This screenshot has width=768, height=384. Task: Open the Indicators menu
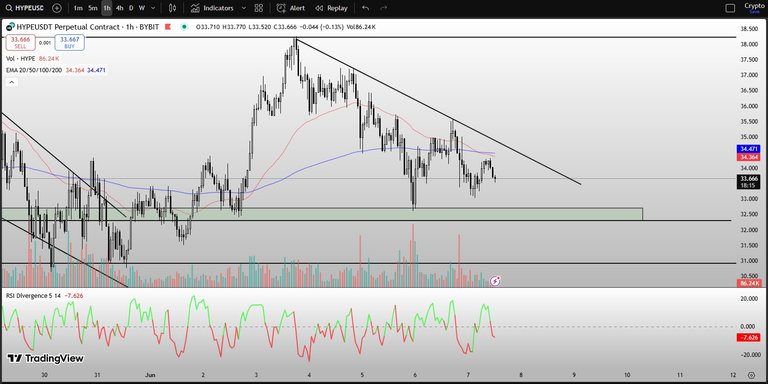212,8
